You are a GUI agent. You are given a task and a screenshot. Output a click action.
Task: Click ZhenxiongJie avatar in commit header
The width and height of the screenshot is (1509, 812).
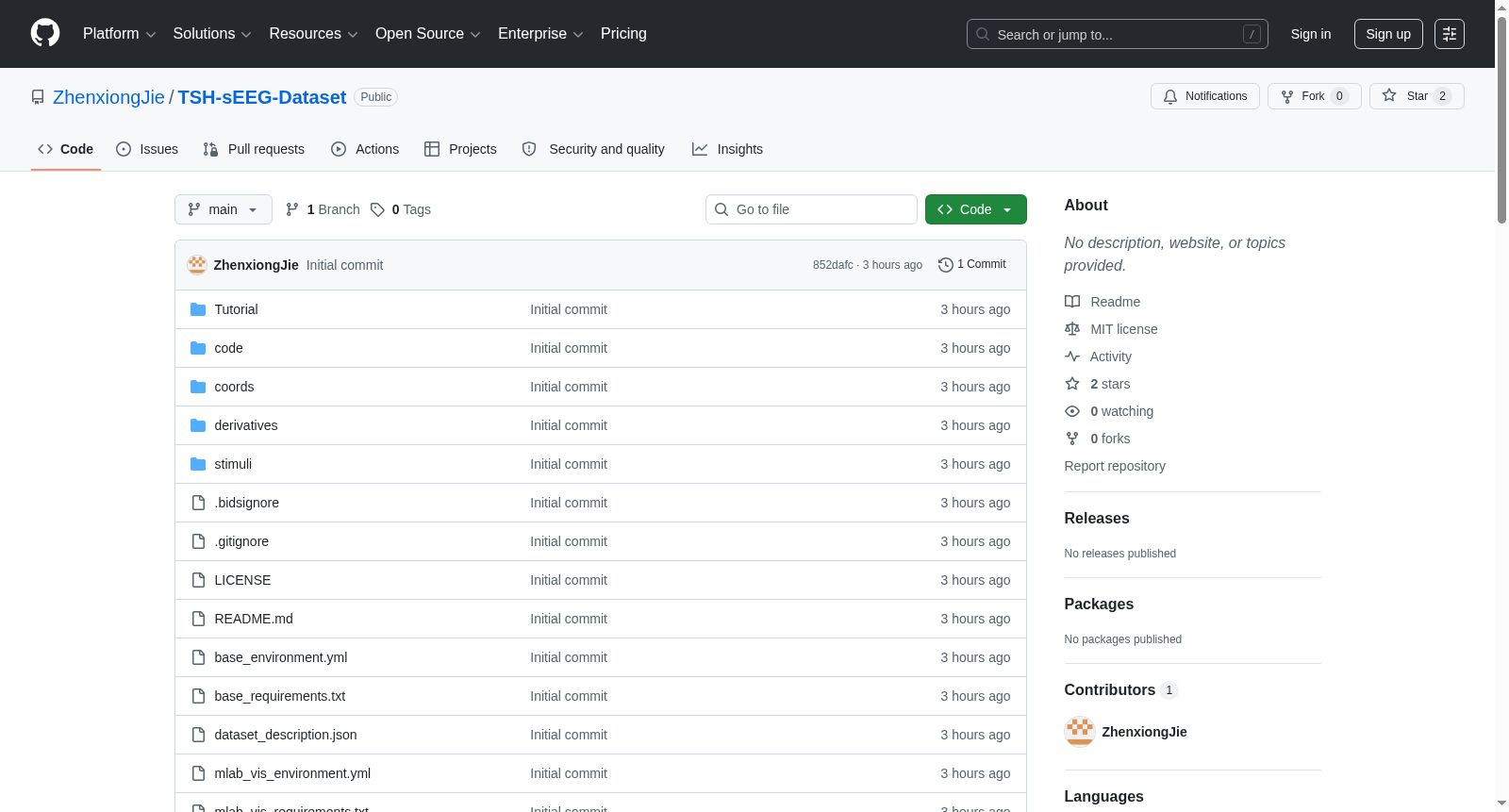pos(197,265)
